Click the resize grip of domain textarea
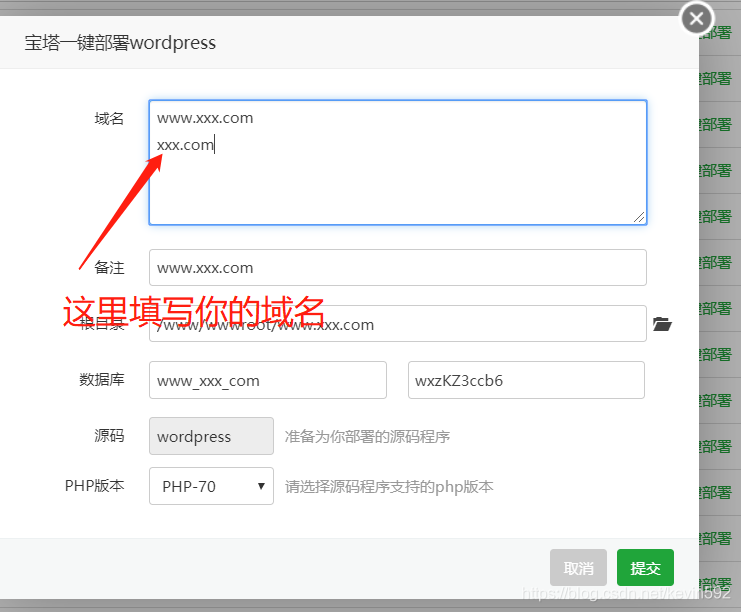The width and height of the screenshot is (741, 612). point(639,217)
